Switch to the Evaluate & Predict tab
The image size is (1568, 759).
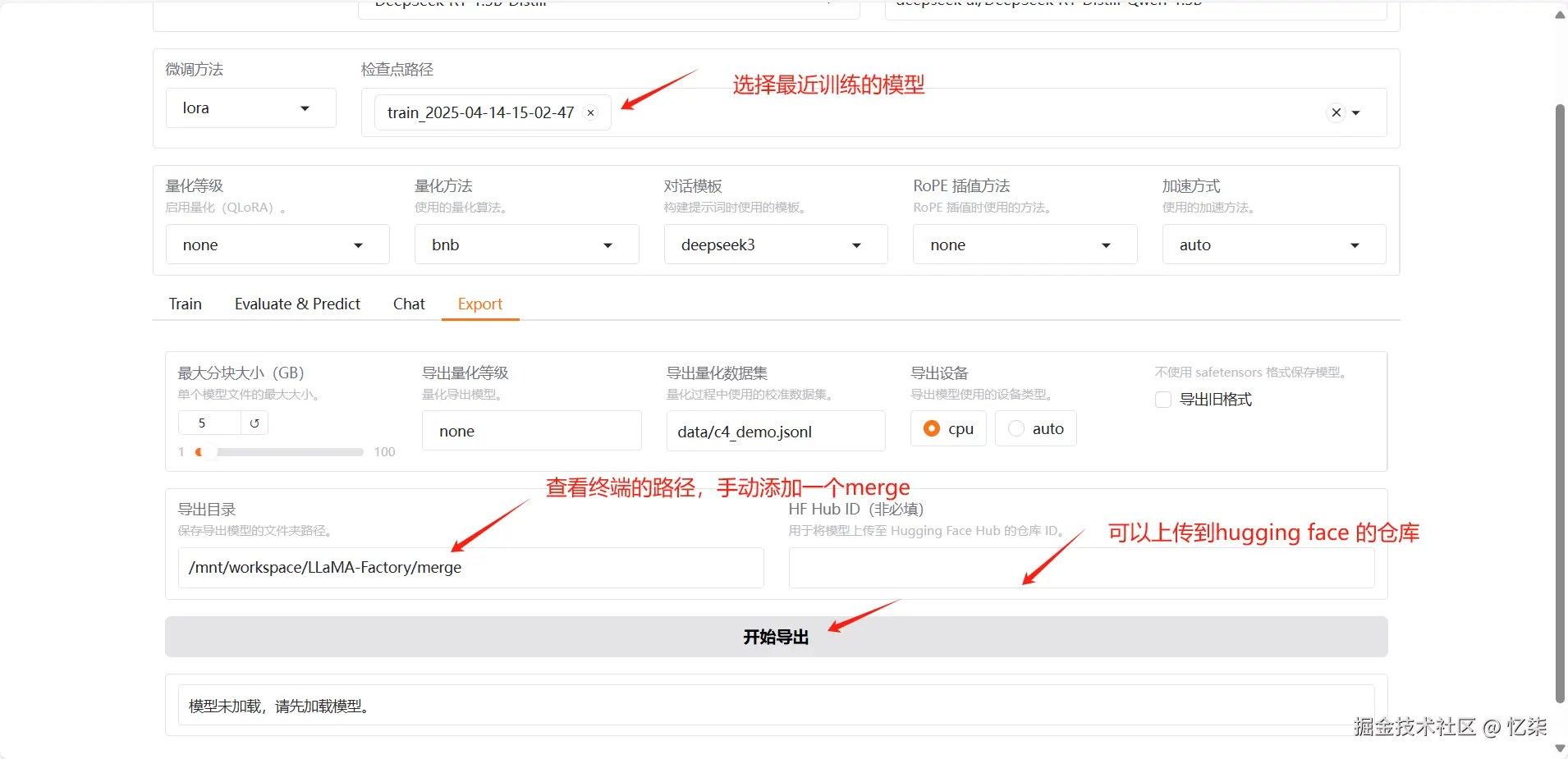point(297,304)
